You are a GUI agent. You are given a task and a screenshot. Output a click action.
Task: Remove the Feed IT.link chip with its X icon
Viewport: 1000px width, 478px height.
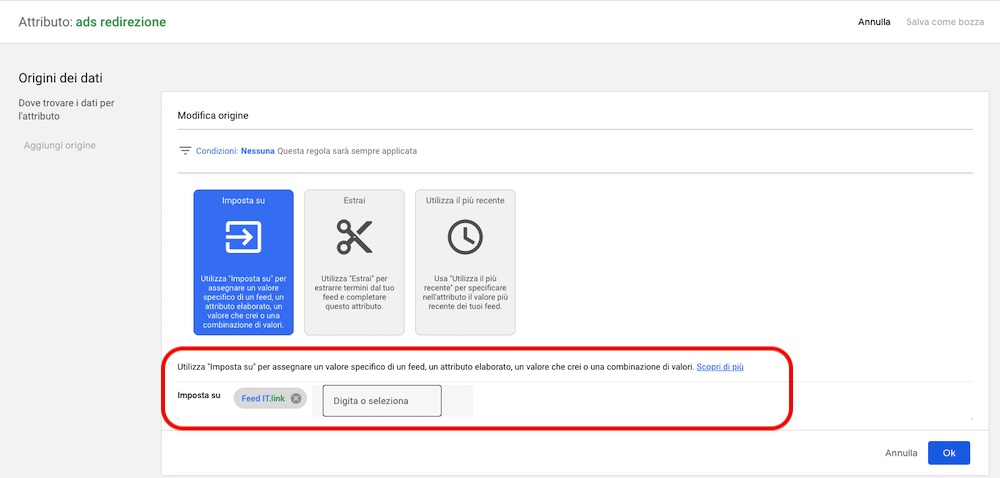coord(296,399)
